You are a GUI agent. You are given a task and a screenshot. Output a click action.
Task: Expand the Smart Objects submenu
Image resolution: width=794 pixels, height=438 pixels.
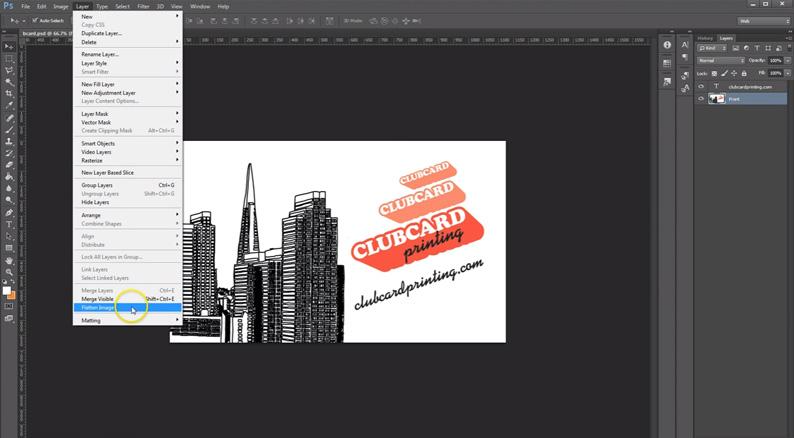(128, 143)
